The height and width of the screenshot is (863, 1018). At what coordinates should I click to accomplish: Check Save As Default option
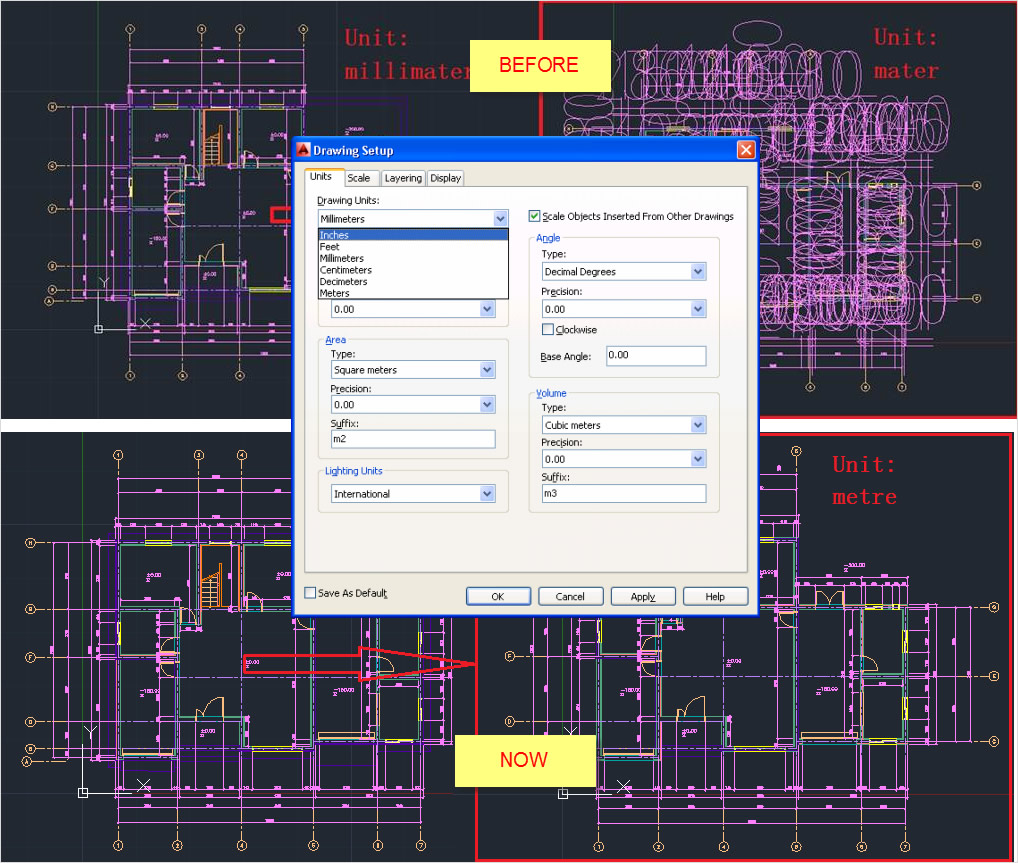(310, 593)
